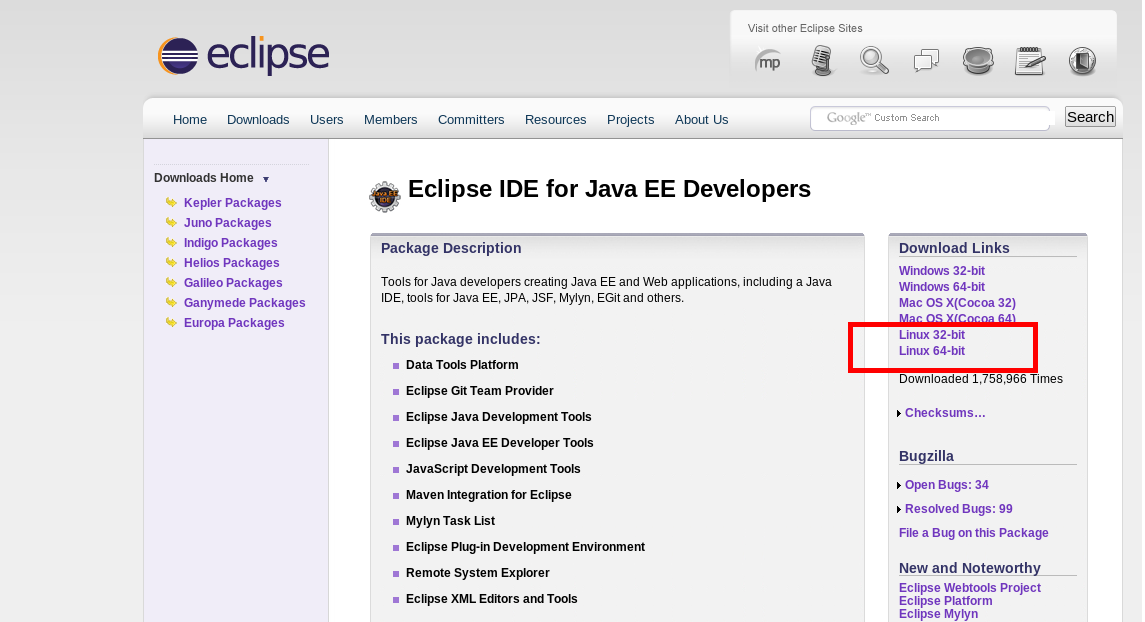Click the book/help site icon
Image resolution: width=1145 pixels, height=622 pixels.
tap(1082, 61)
